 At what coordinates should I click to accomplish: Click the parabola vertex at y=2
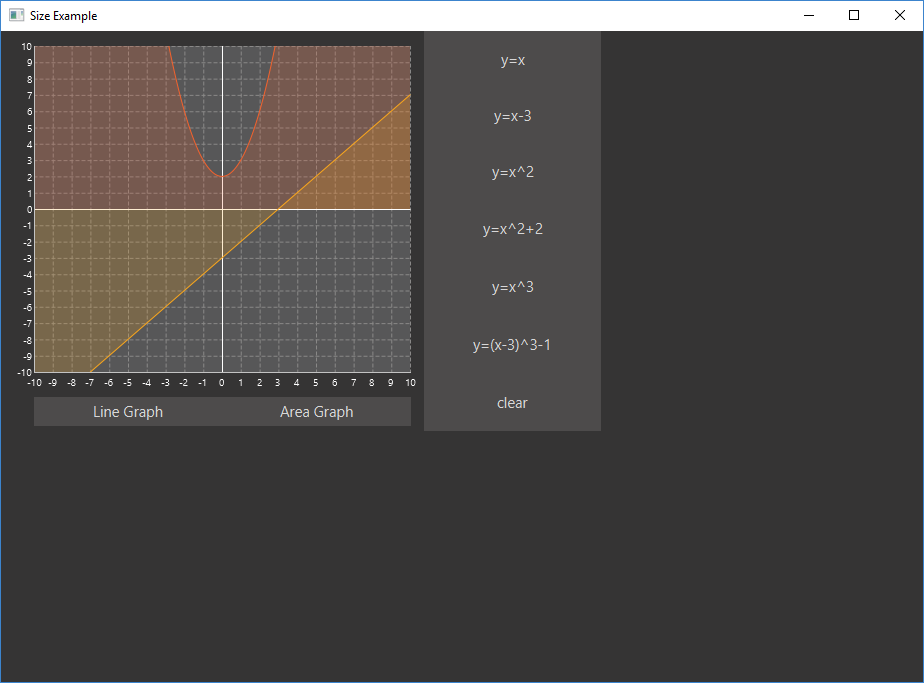point(222,176)
